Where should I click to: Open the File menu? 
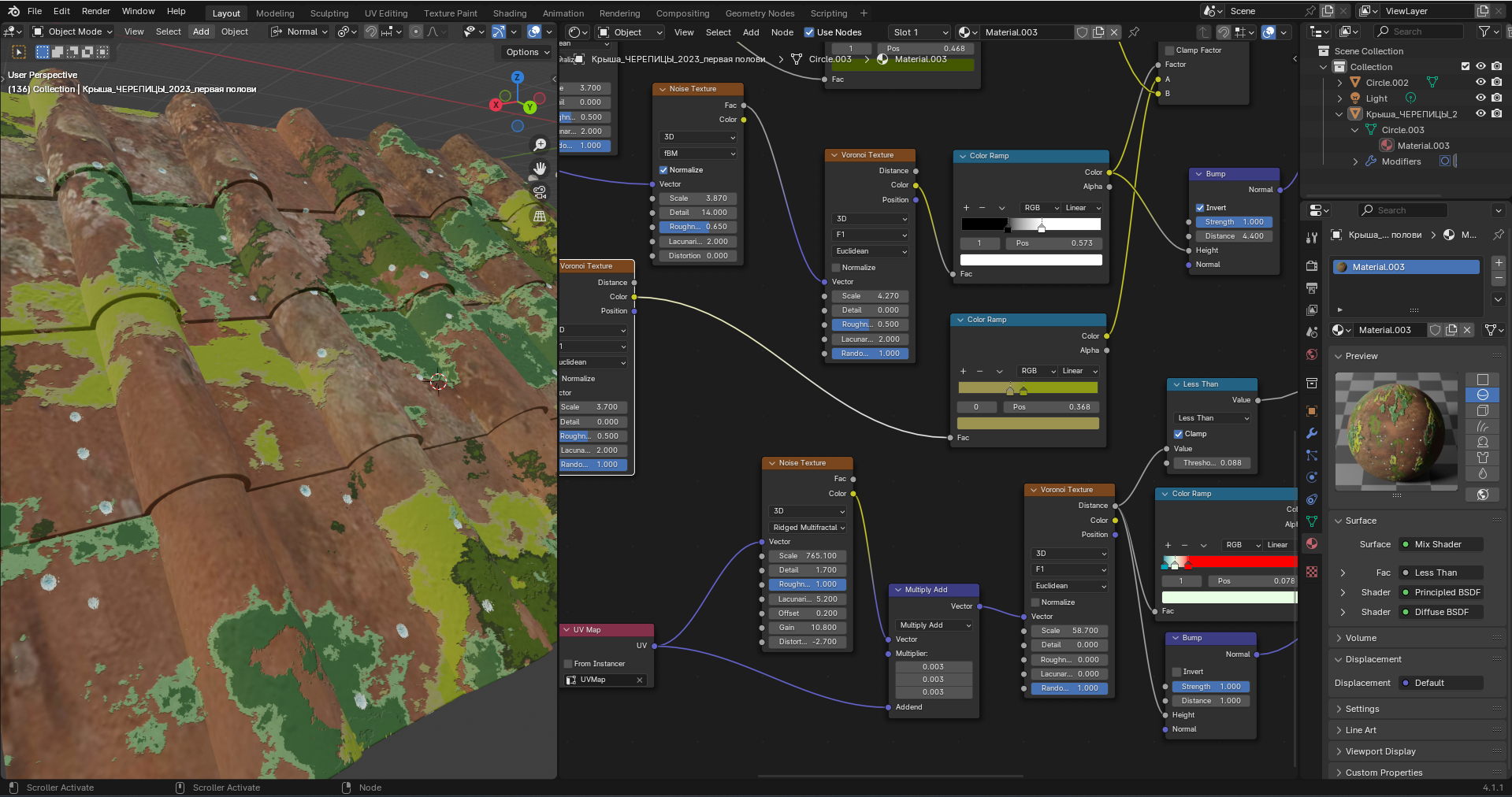click(35, 11)
